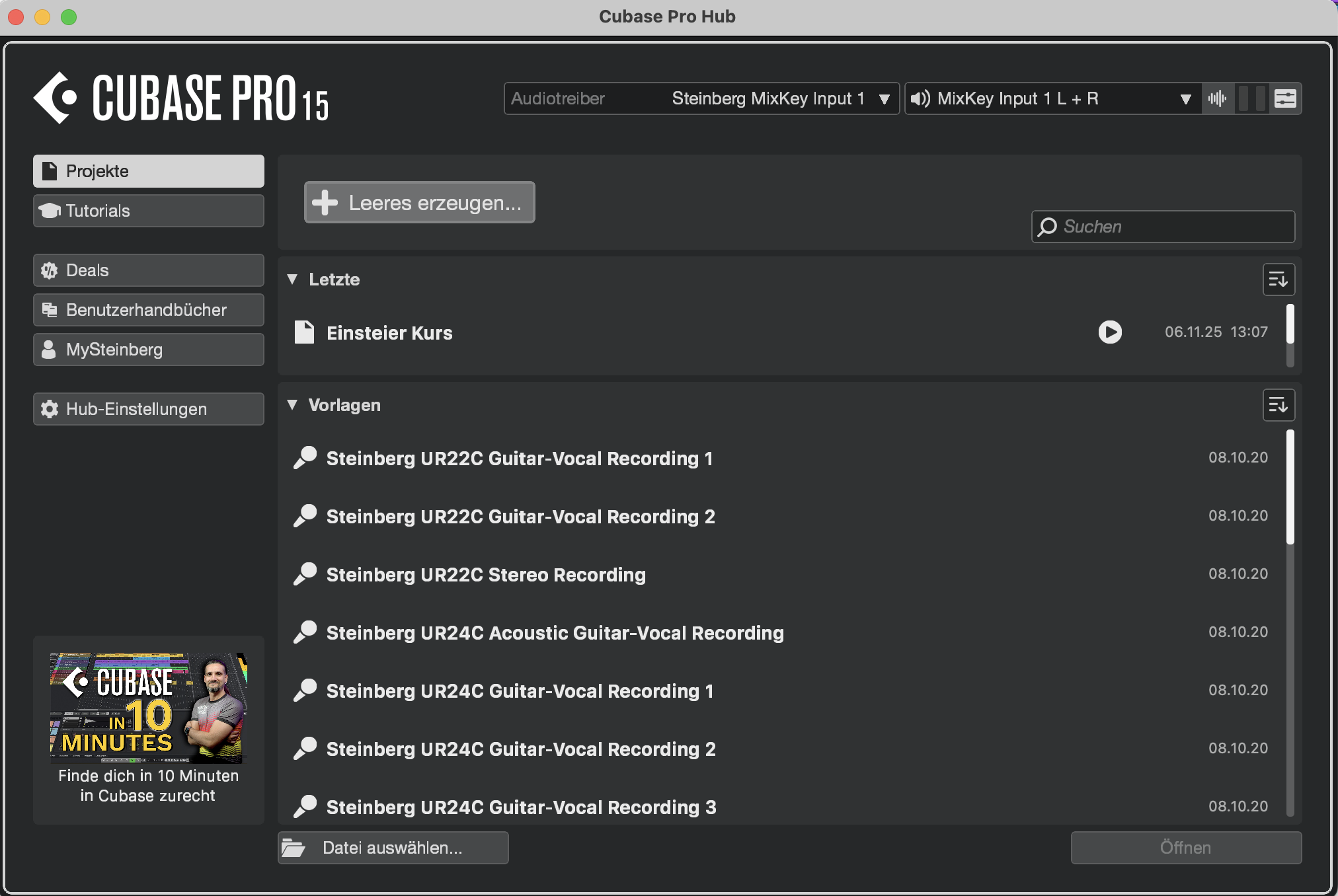The image size is (1338, 896).
Task: Open audio connections settings sliders icon
Action: pos(1285,99)
